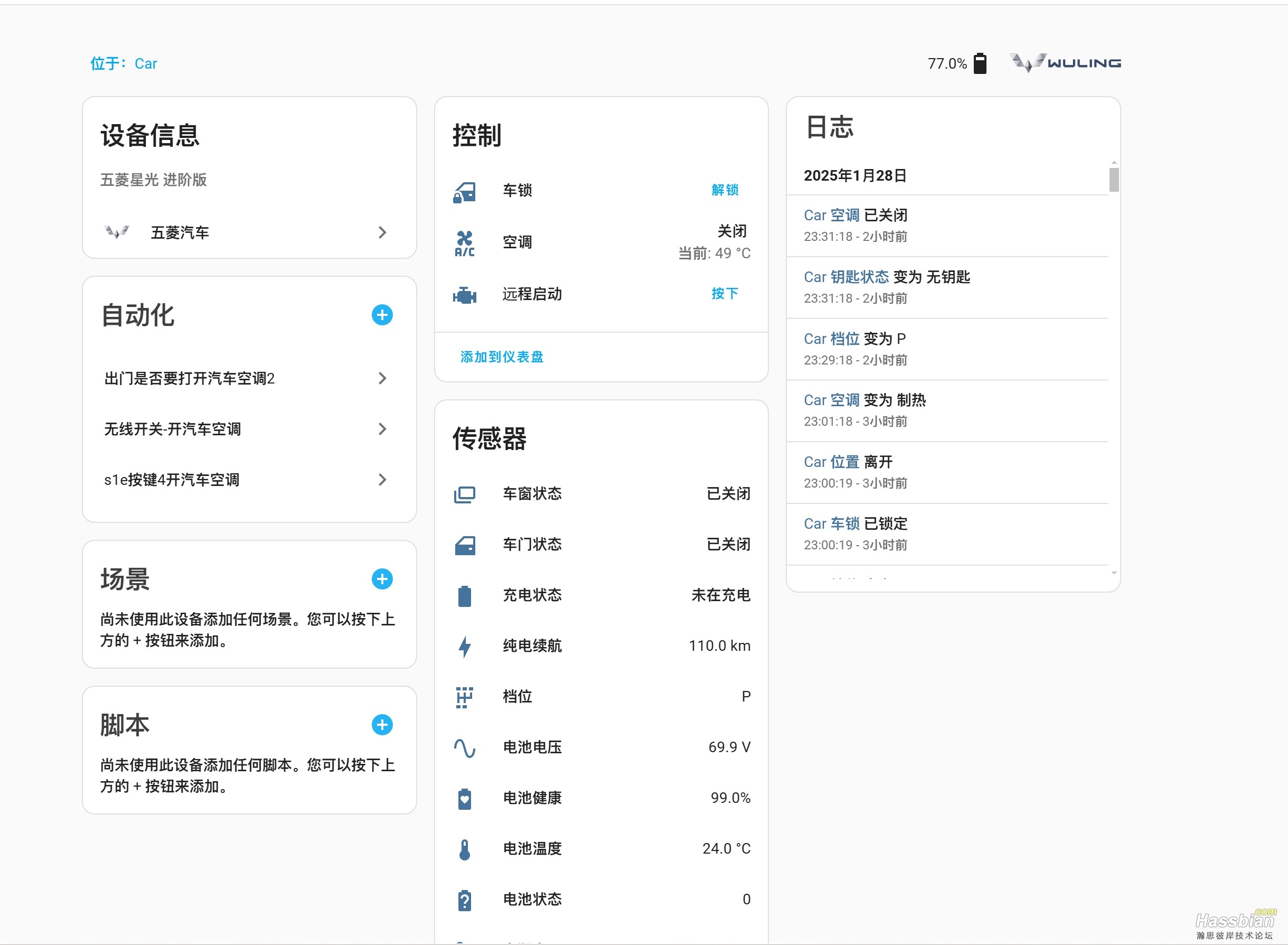Click the A/C fan icon
The width and height of the screenshot is (1288, 945).
(x=464, y=243)
